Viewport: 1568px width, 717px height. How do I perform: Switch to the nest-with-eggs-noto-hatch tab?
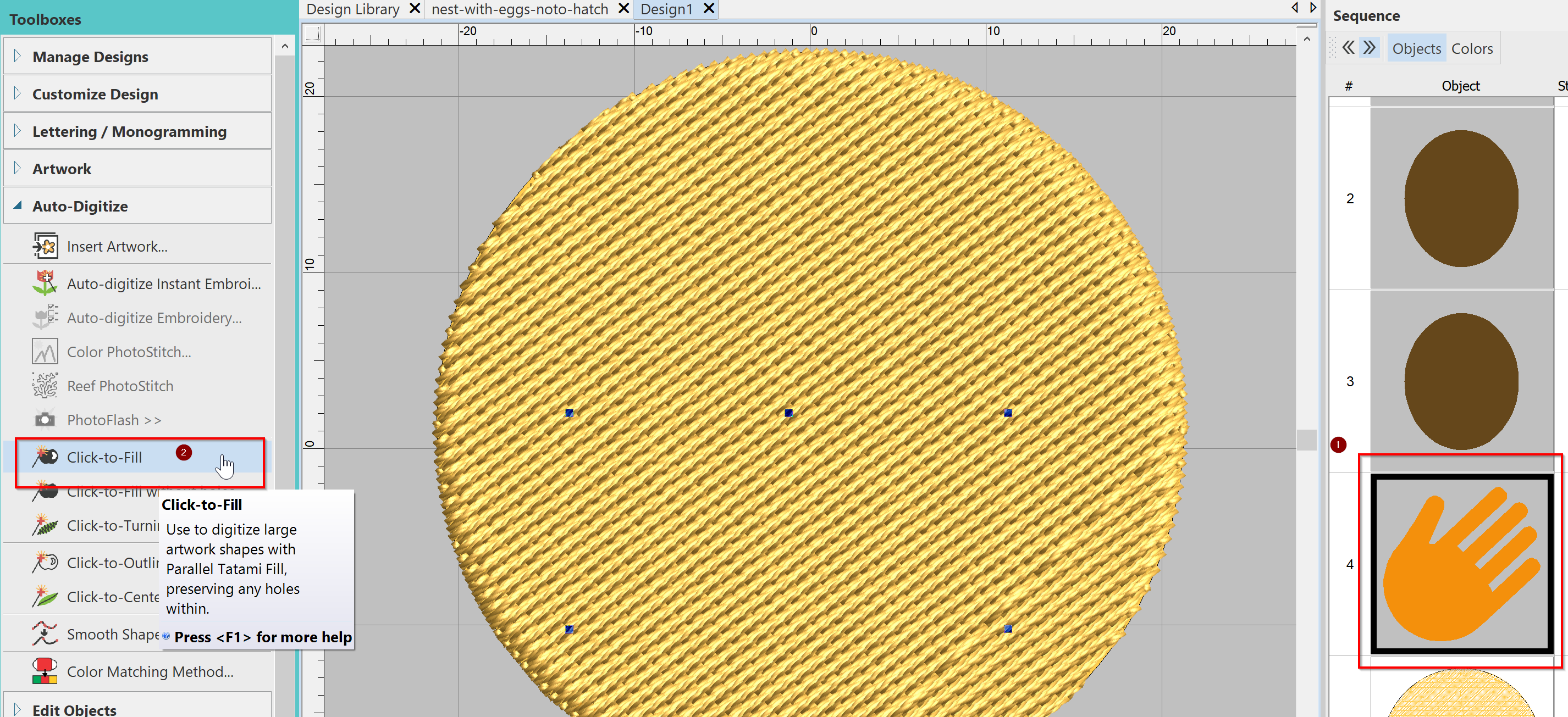click(519, 9)
